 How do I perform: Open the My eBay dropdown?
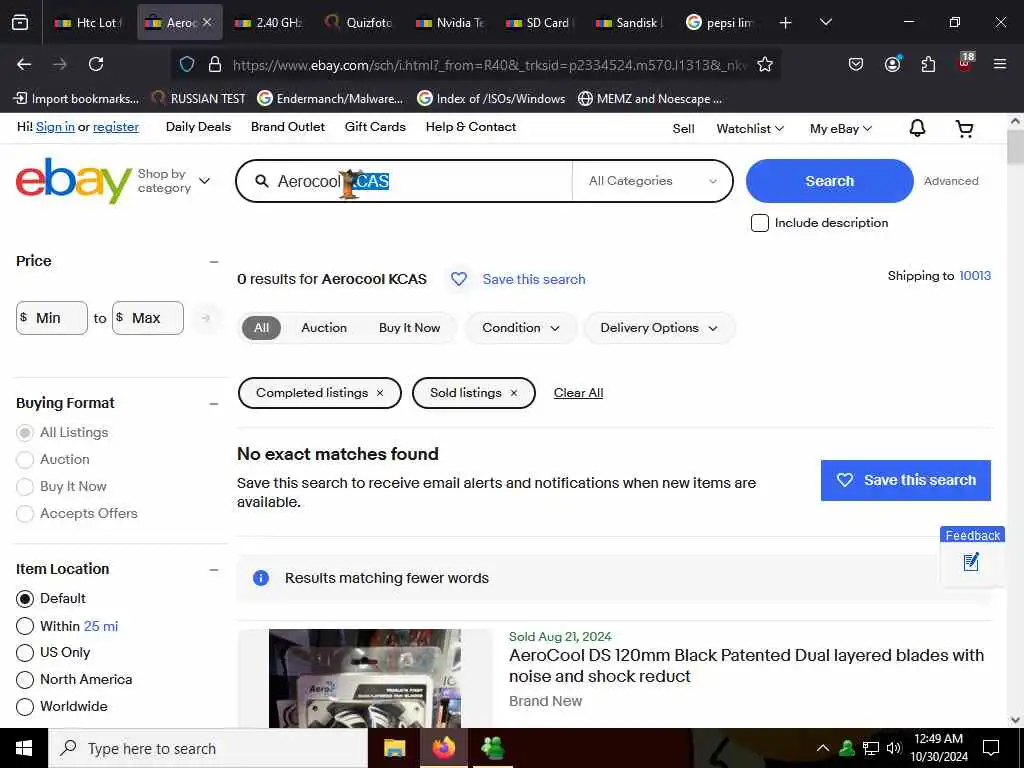point(840,129)
